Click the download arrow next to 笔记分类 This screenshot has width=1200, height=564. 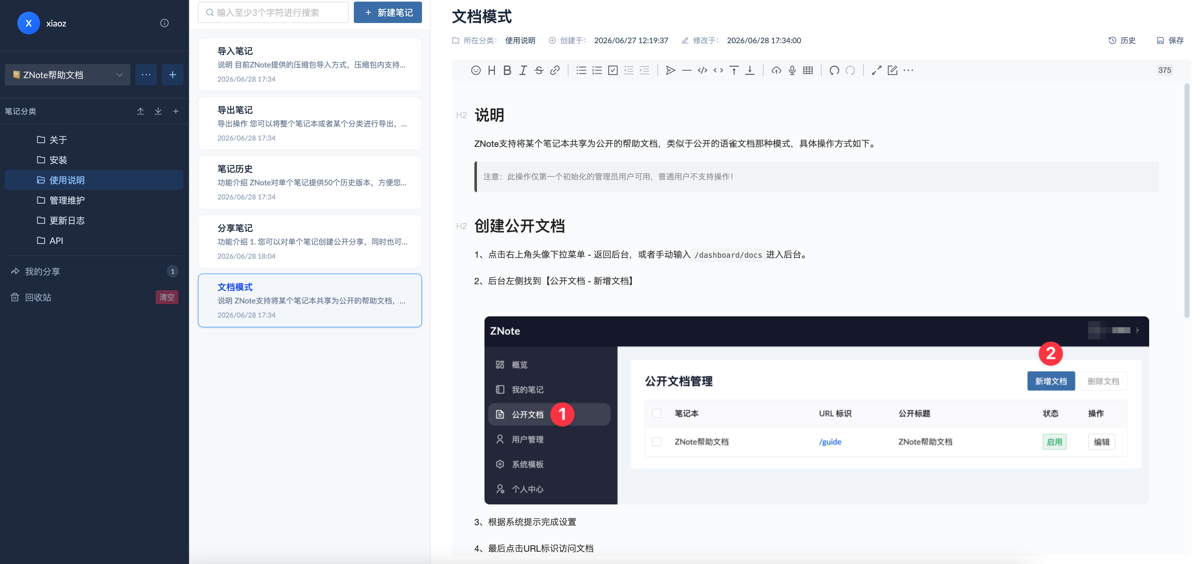click(158, 111)
